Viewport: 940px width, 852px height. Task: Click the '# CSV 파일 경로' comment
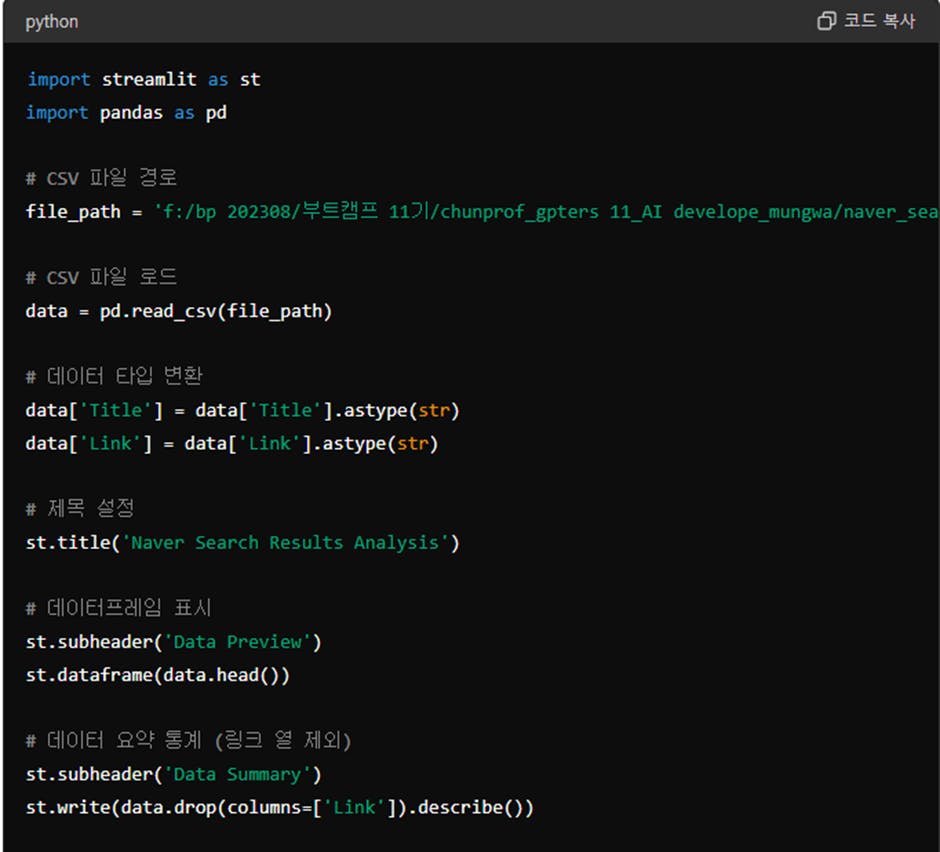(x=102, y=178)
